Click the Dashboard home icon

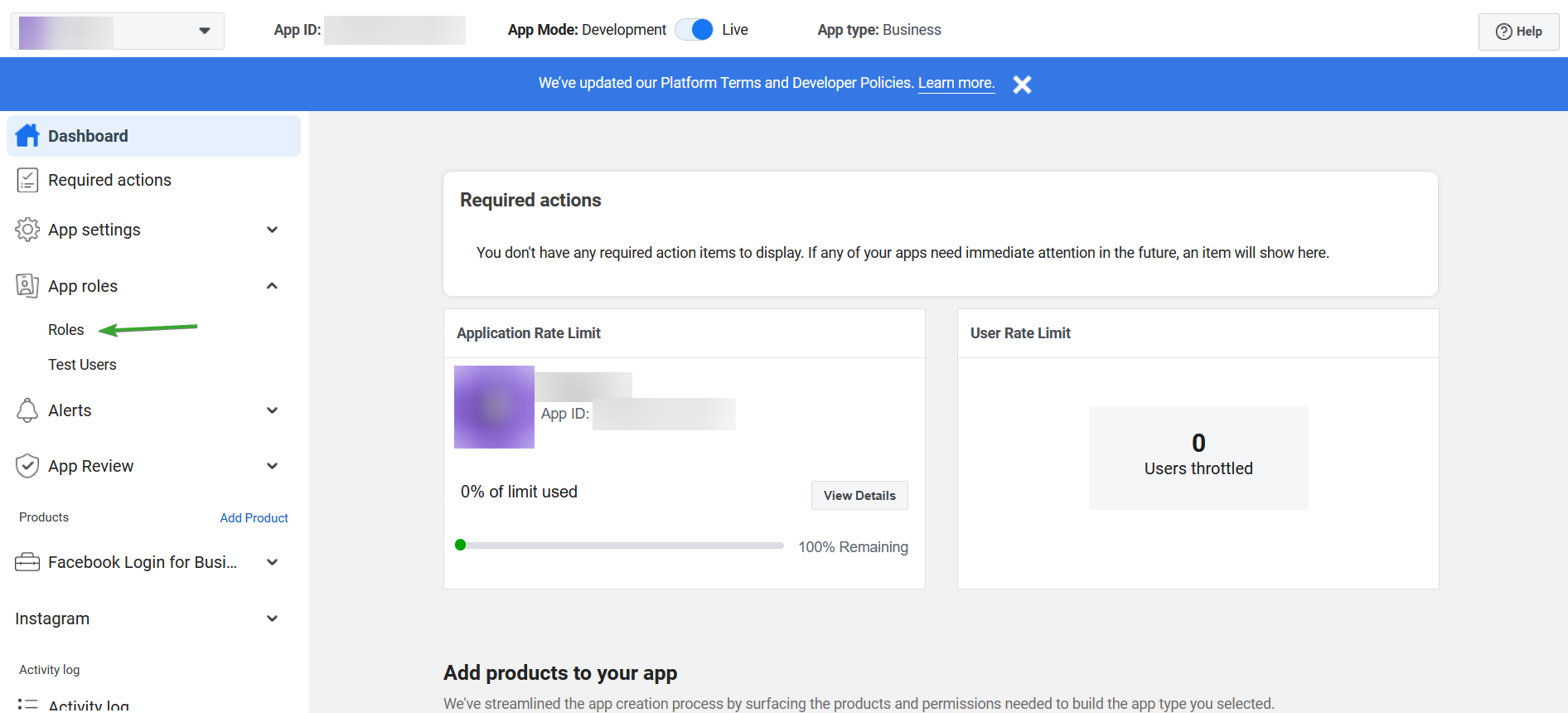[27, 136]
